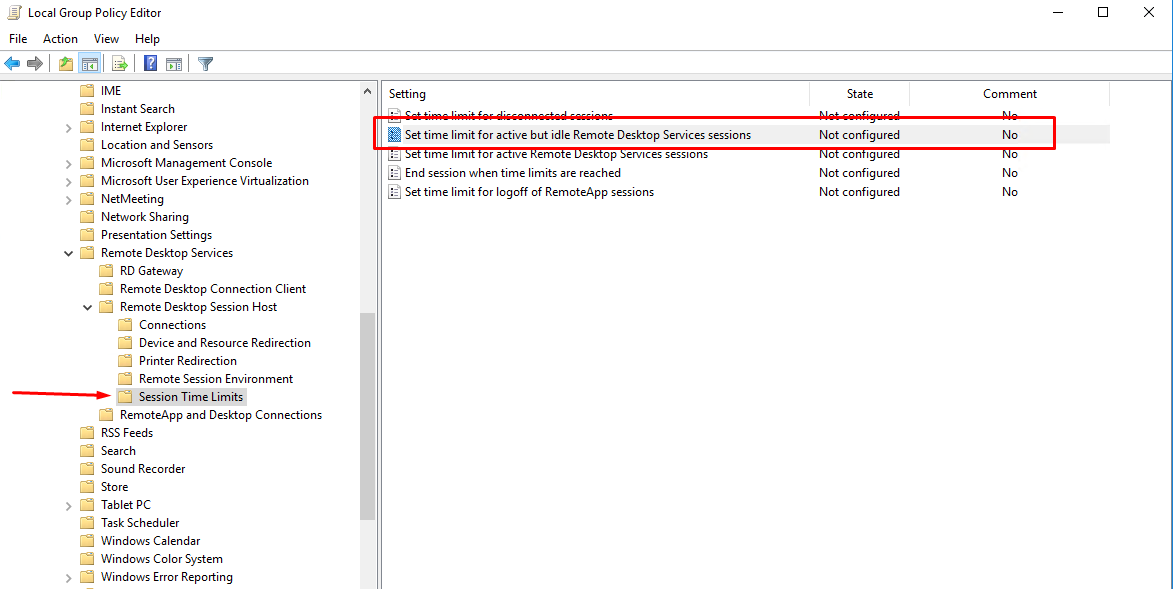The width and height of the screenshot is (1173, 589).
Task: Click the tree pane vertical scrollbar thumb
Action: (367, 415)
